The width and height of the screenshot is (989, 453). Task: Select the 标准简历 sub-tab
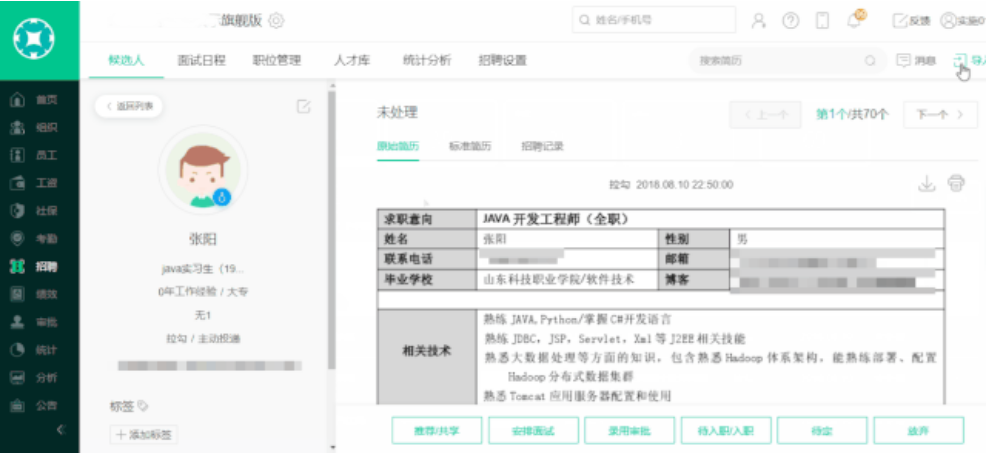click(470, 146)
